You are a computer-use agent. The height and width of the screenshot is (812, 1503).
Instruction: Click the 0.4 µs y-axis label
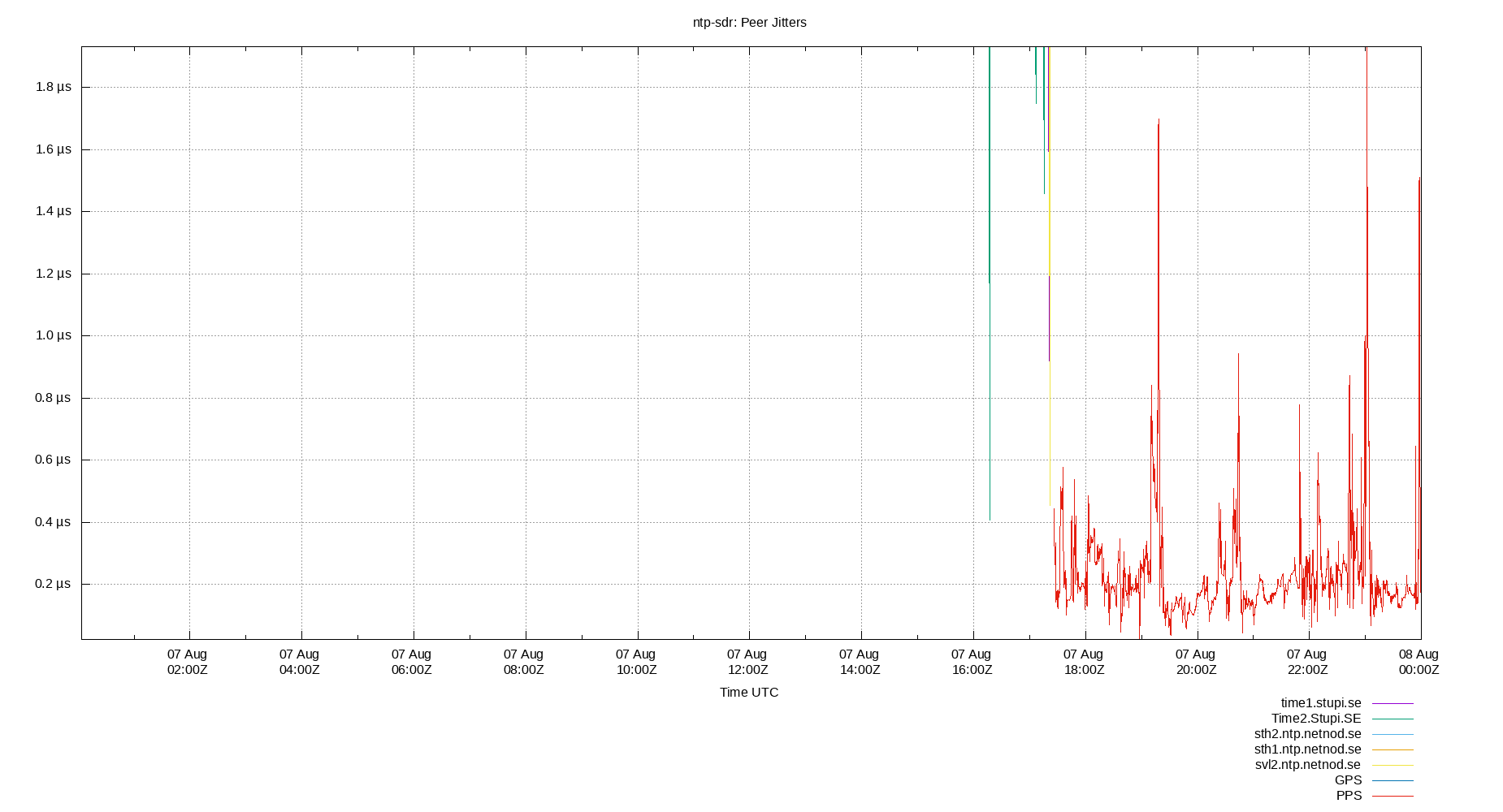(x=54, y=522)
